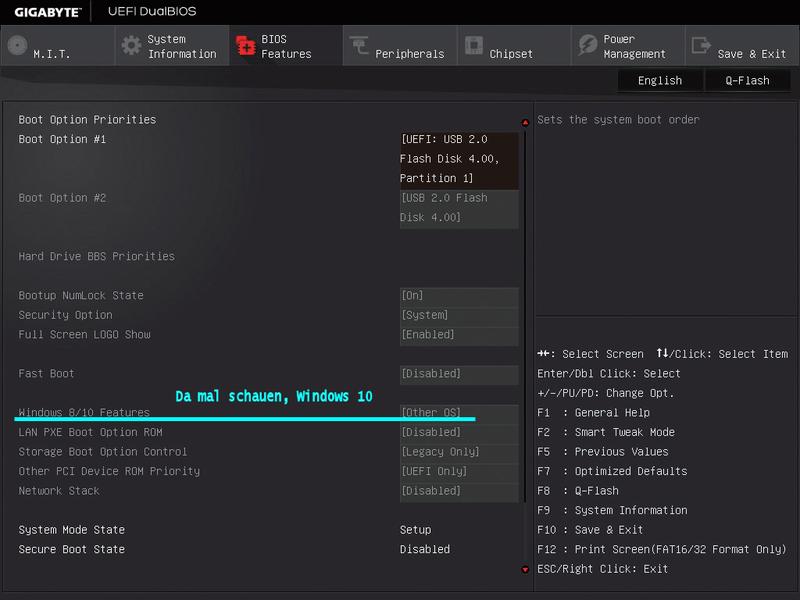Click the English language button
Screen dimensions: 800x600
click(x=660, y=81)
